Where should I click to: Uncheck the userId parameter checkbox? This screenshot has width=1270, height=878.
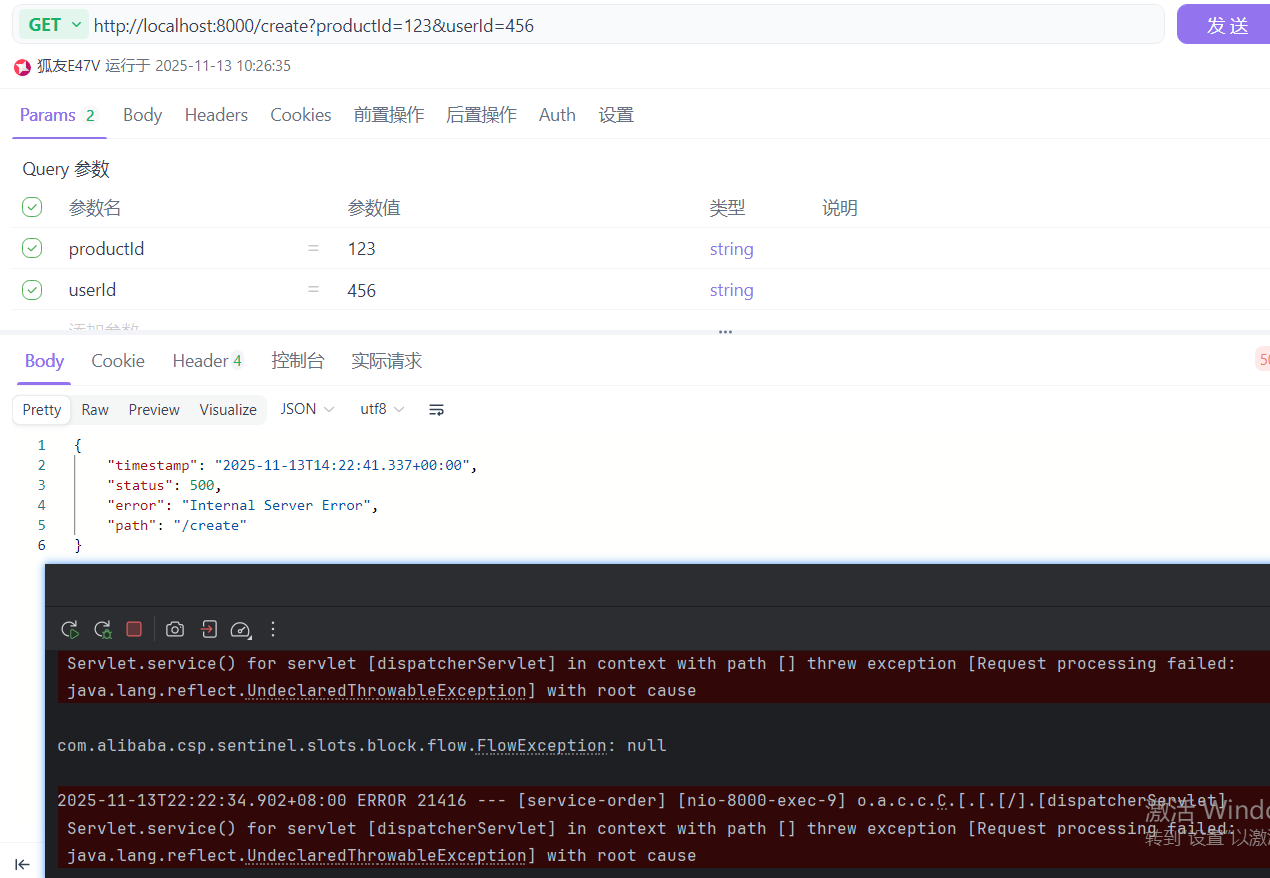[x=32, y=290]
